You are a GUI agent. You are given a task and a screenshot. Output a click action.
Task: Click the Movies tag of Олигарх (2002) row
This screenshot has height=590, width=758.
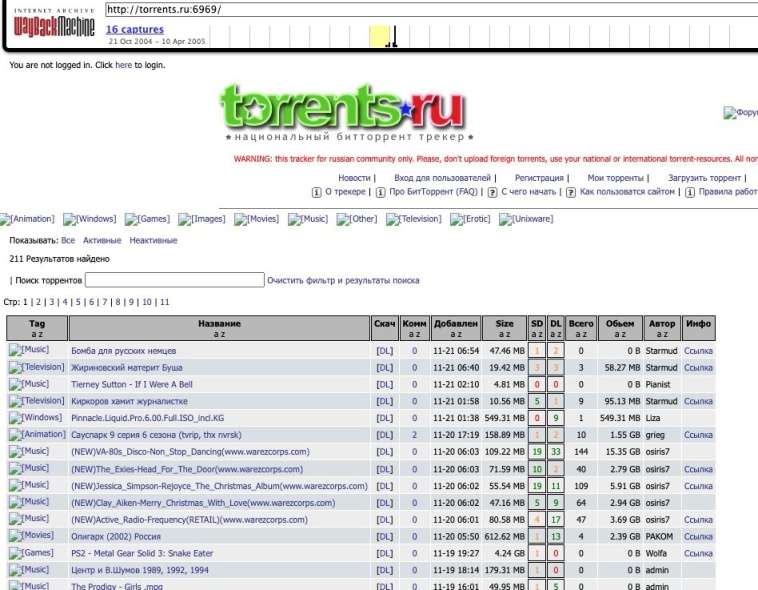coord(31,535)
